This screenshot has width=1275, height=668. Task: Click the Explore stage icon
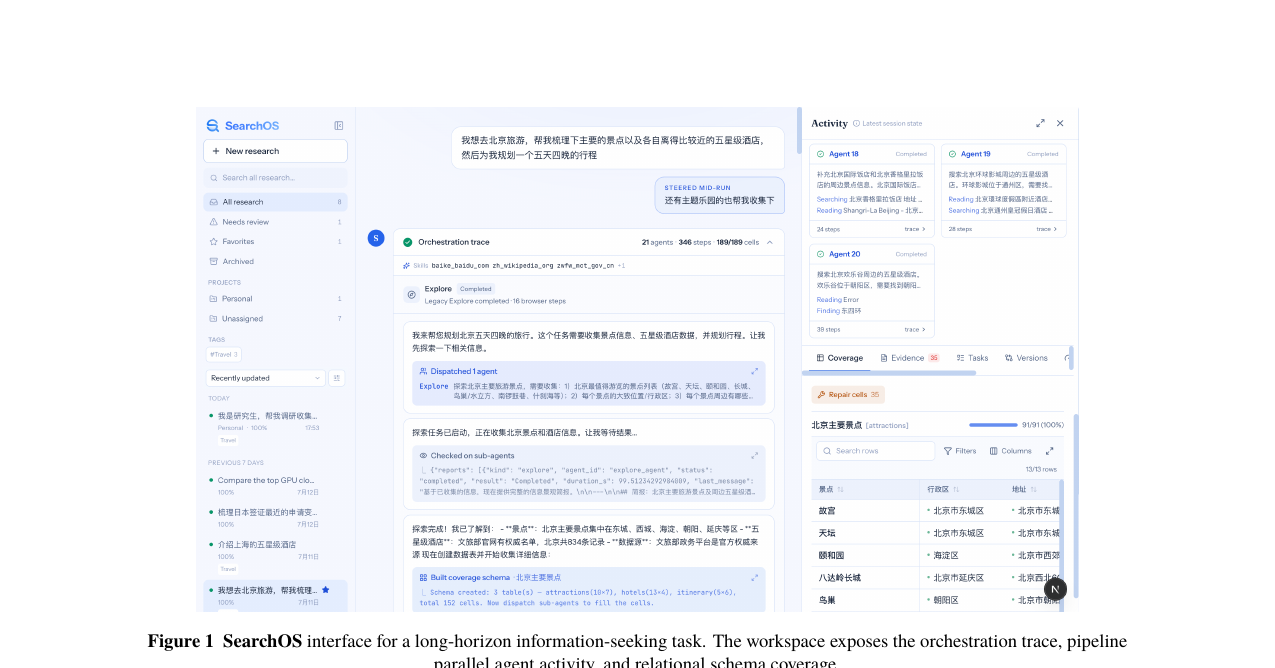pos(411,294)
